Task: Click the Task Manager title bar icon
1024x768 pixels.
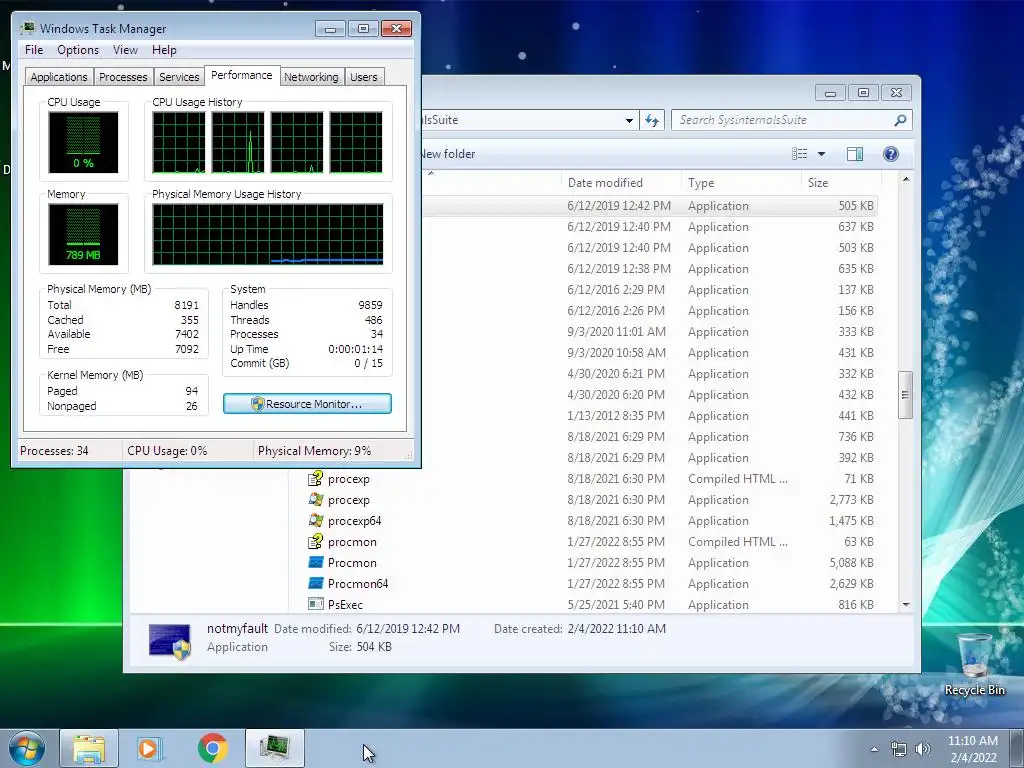Action: (27, 28)
